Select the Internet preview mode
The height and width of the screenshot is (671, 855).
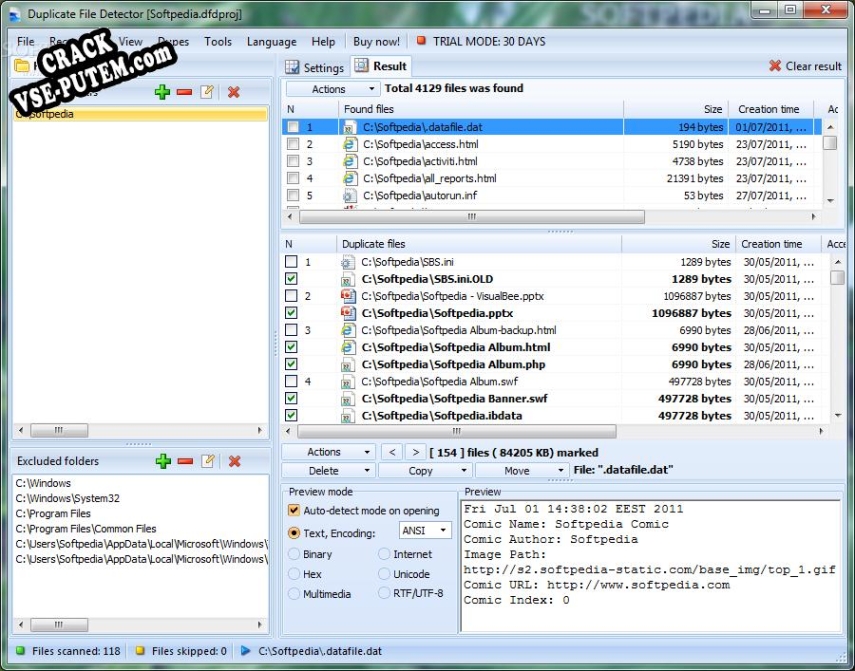pos(384,554)
